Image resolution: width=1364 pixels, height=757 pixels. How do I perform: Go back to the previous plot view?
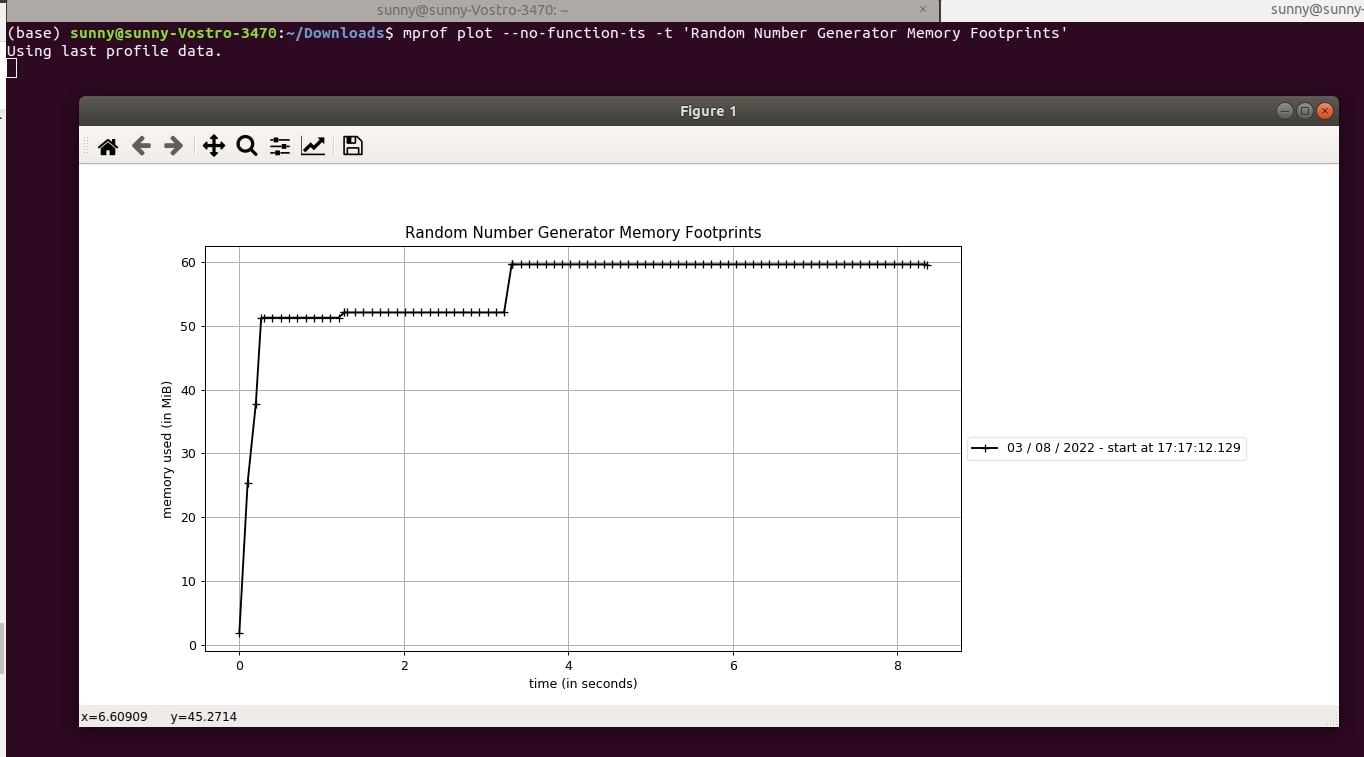pyautogui.click(x=141, y=146)
